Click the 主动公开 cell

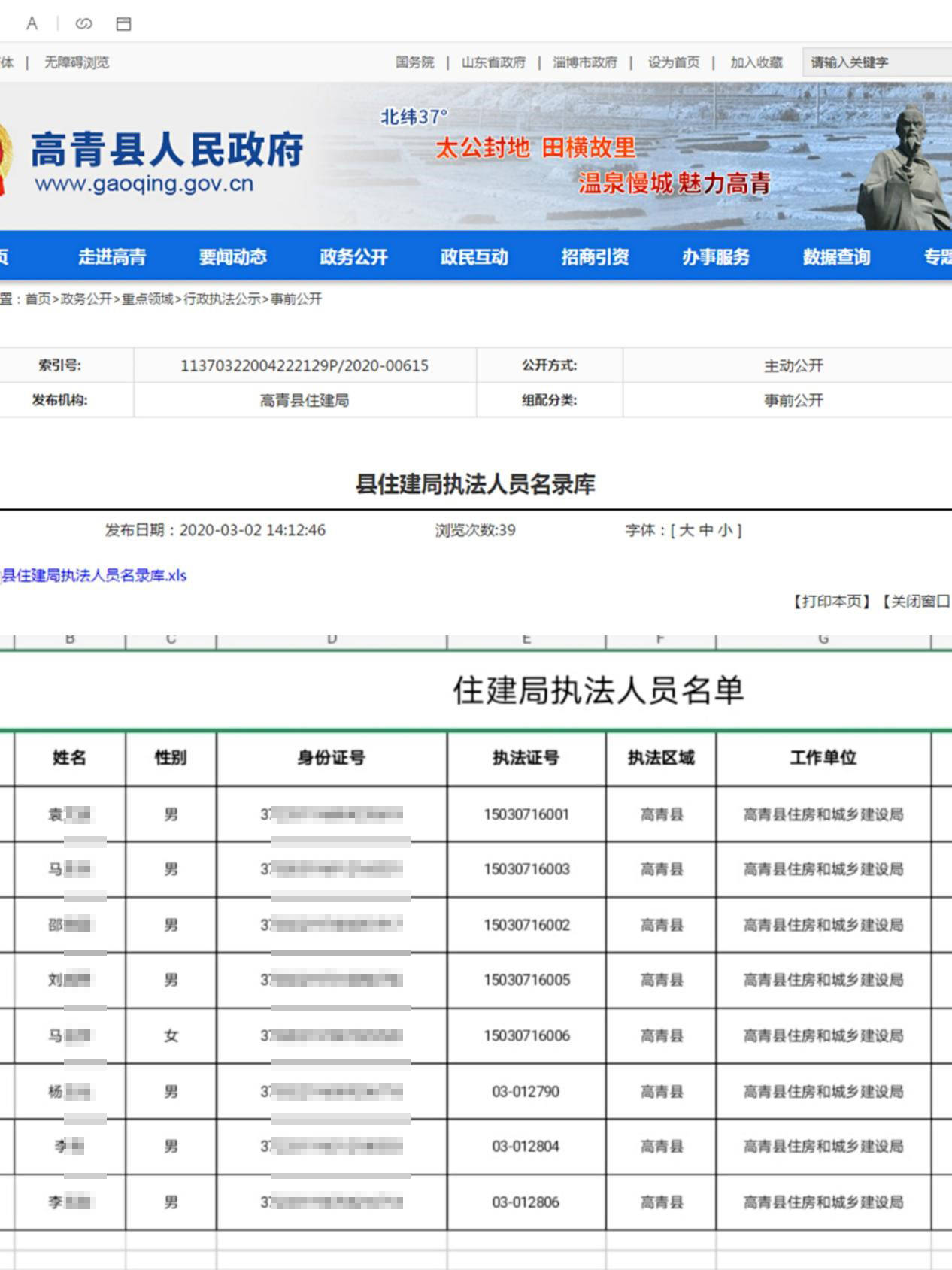tap(793, 365)
